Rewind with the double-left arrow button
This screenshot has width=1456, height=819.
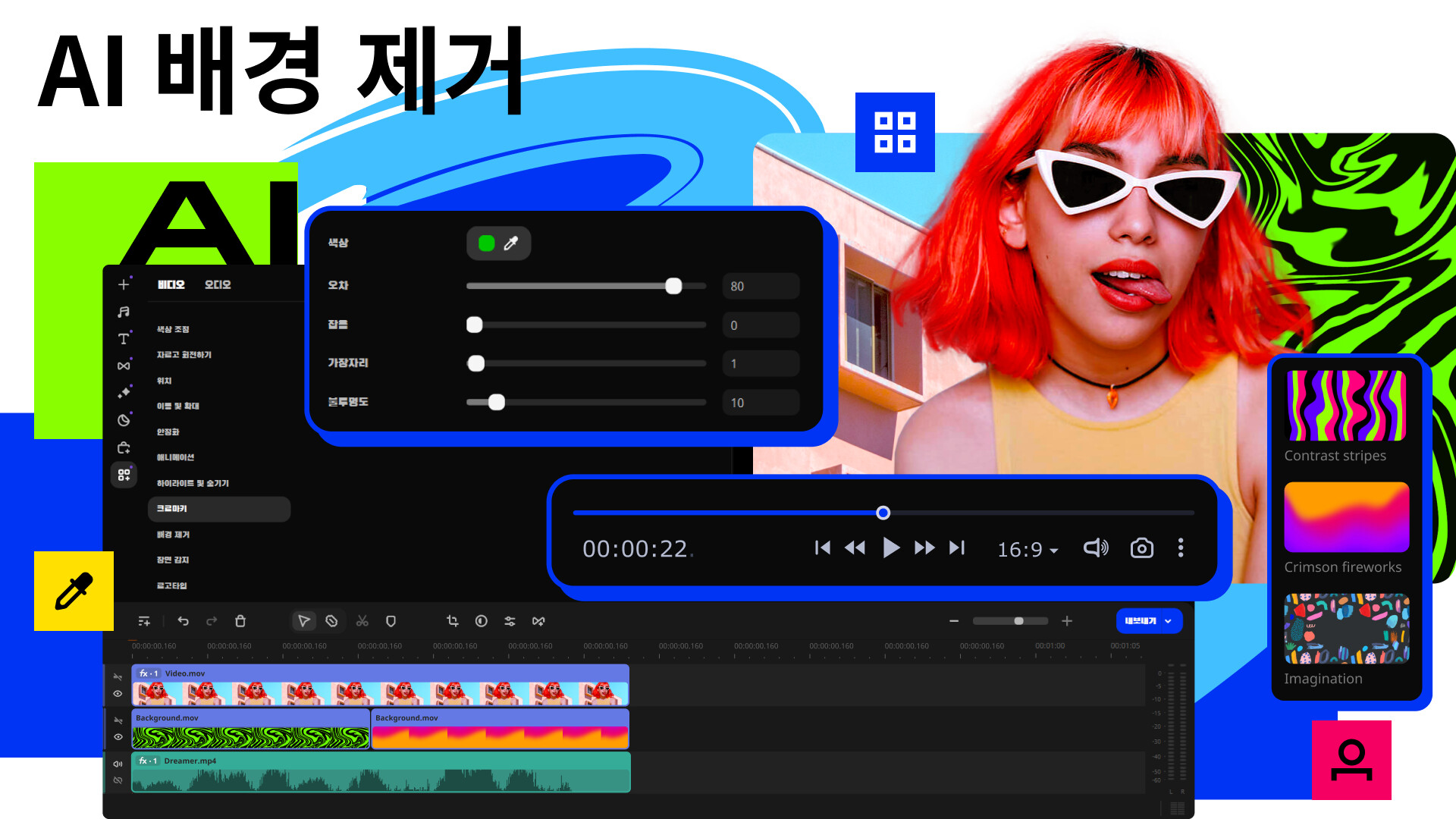[x=855, y=548]
